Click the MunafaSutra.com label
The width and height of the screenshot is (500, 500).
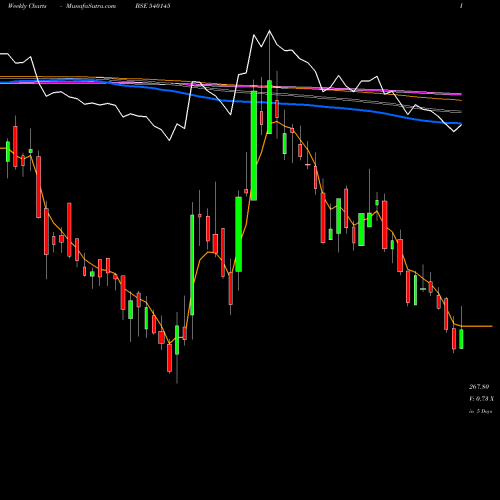click(x=91, y=6)
